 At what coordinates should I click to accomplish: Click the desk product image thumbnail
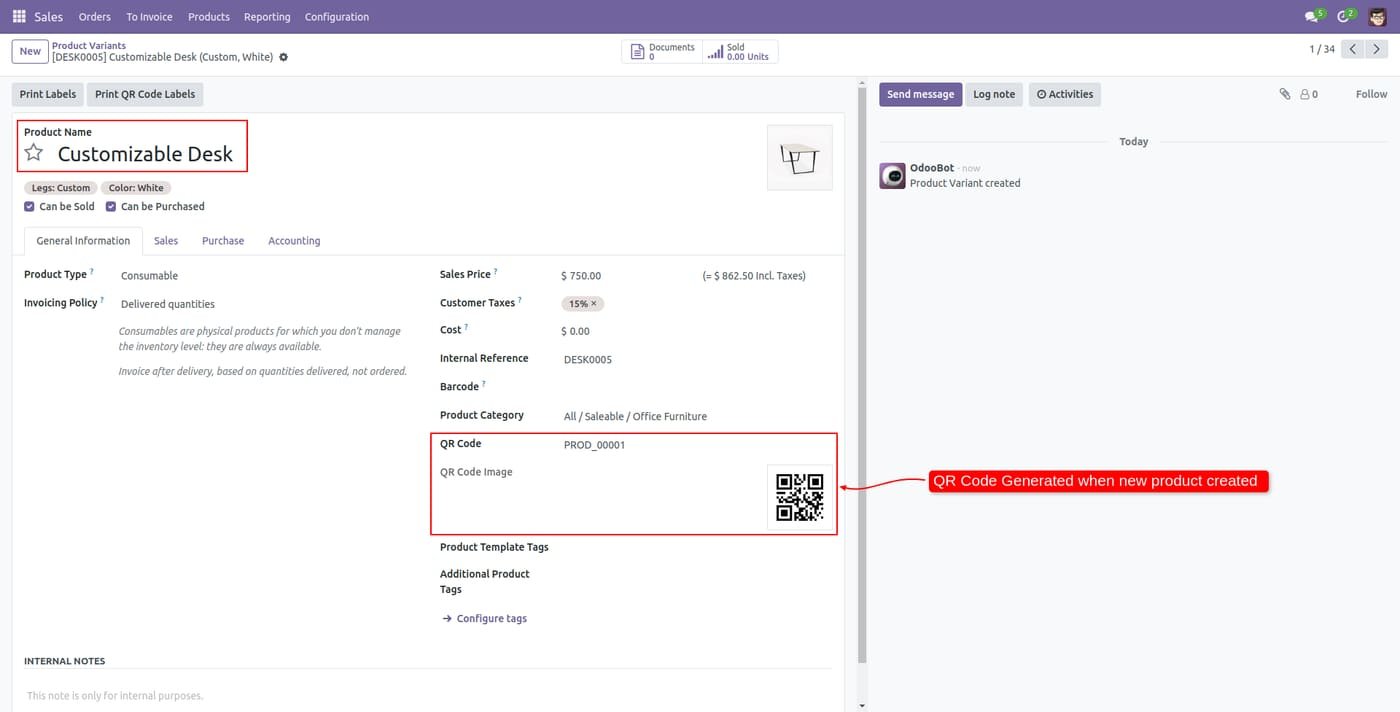click(x=800, y=157)
